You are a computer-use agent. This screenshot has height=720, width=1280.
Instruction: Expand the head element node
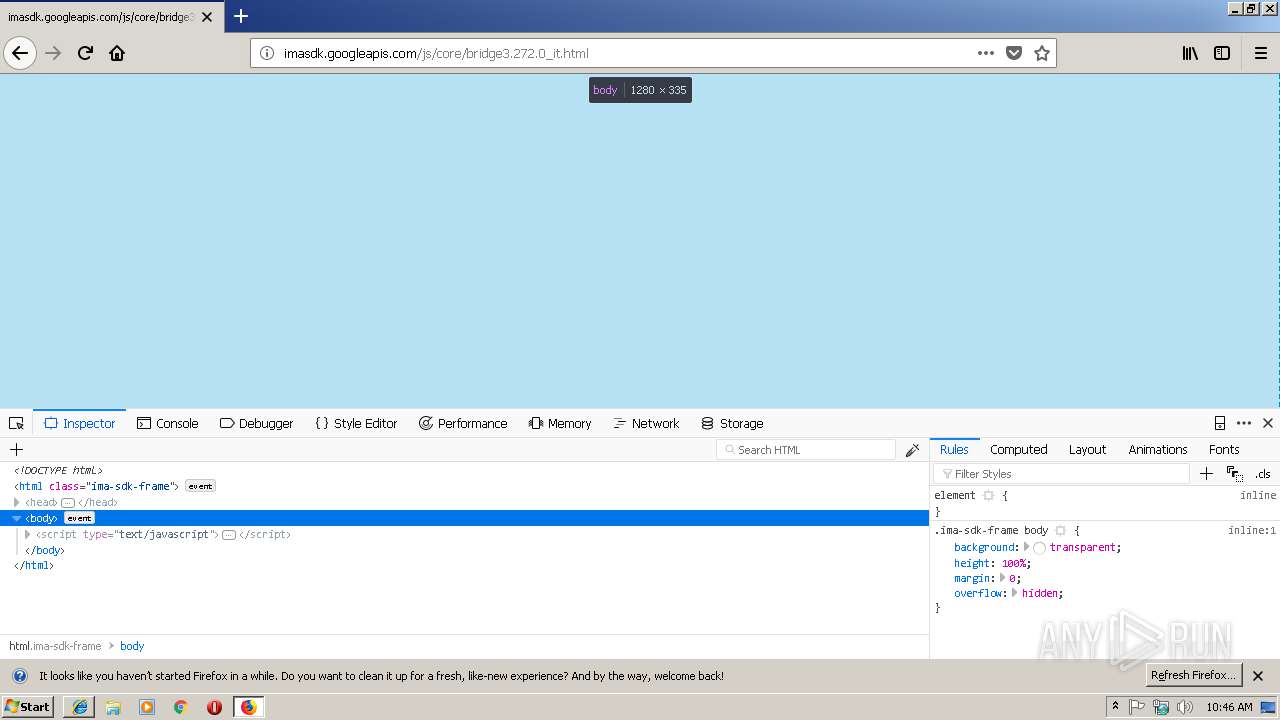[x=17, y=502]
